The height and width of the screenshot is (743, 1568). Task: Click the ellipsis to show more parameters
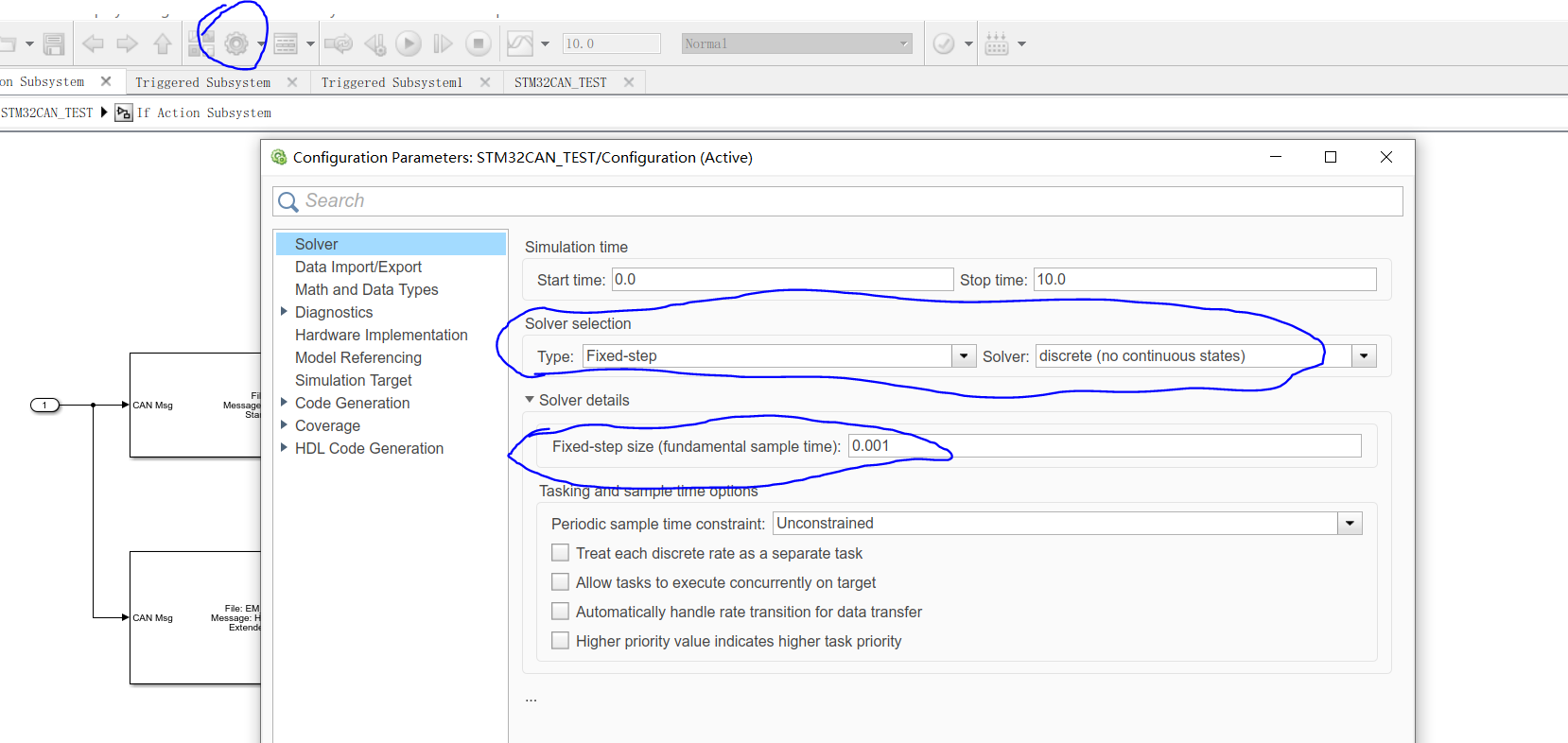click(x=531, y=700)
